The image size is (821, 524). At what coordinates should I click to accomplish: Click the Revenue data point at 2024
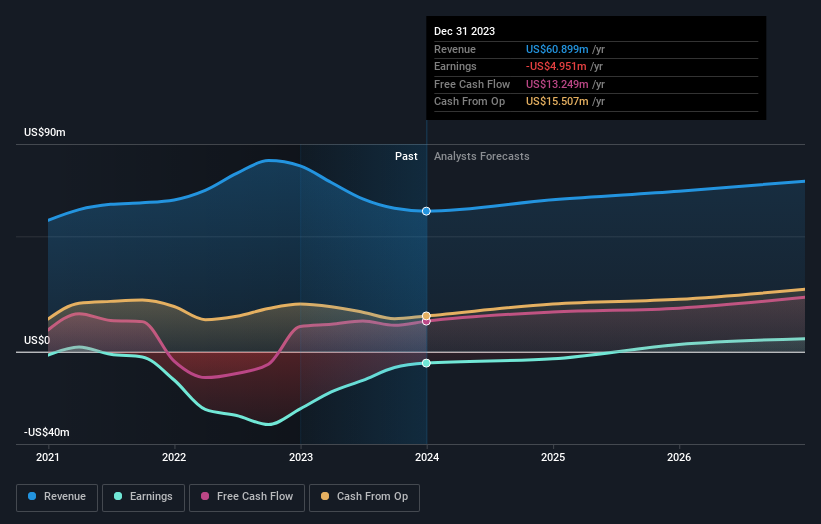[426, 211]
